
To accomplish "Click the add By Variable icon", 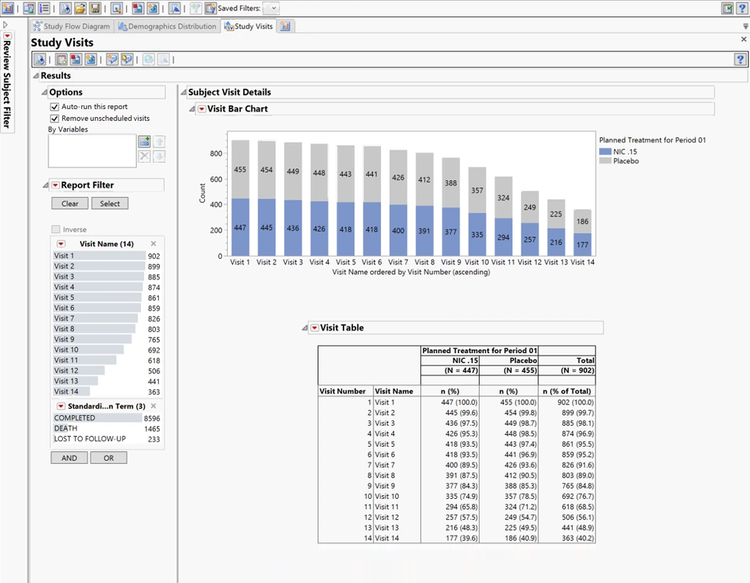I will 145,142.
